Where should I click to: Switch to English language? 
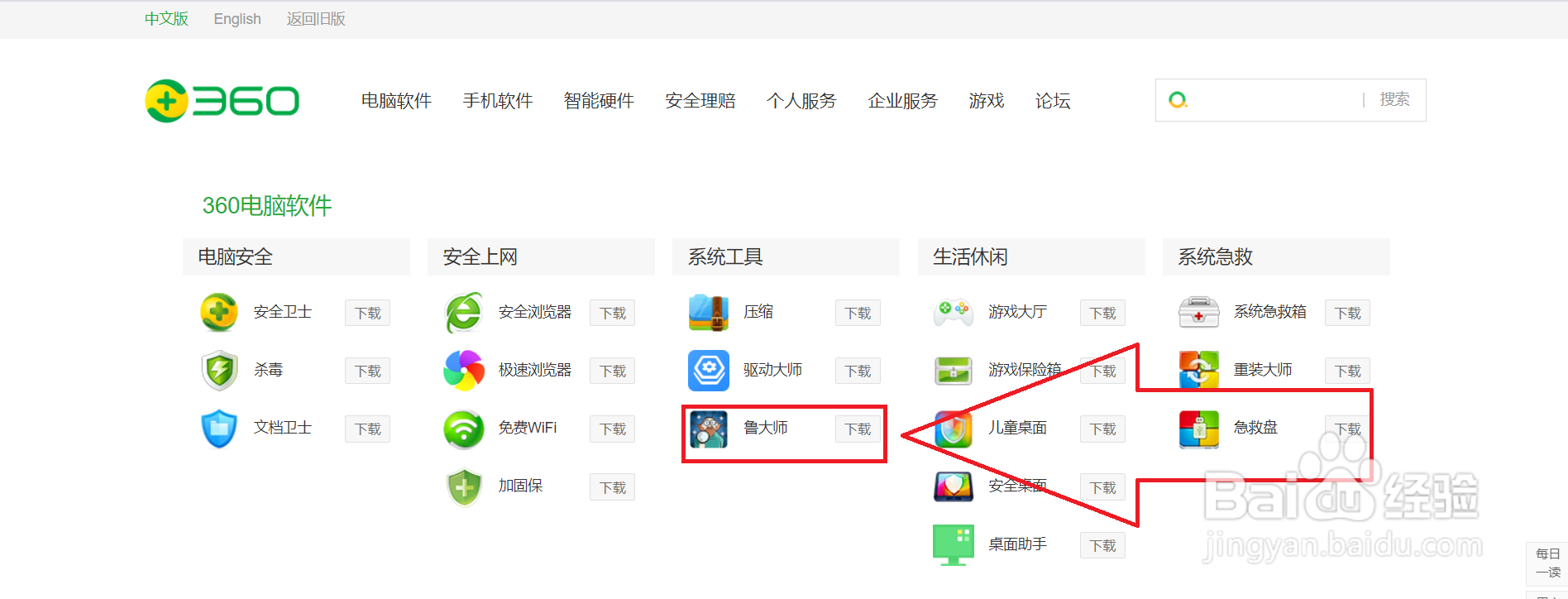(x=237, y=19)
